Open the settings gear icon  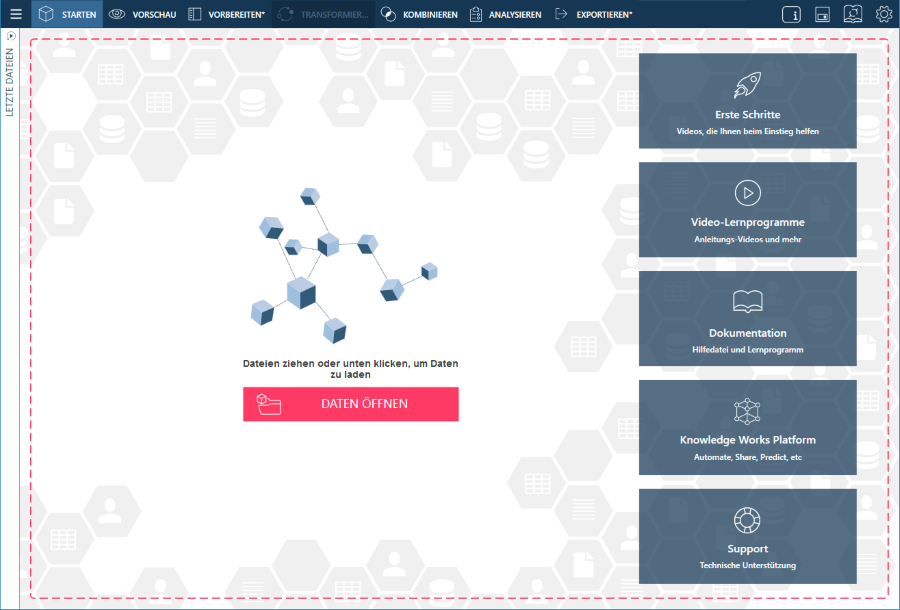pos(884,14)
